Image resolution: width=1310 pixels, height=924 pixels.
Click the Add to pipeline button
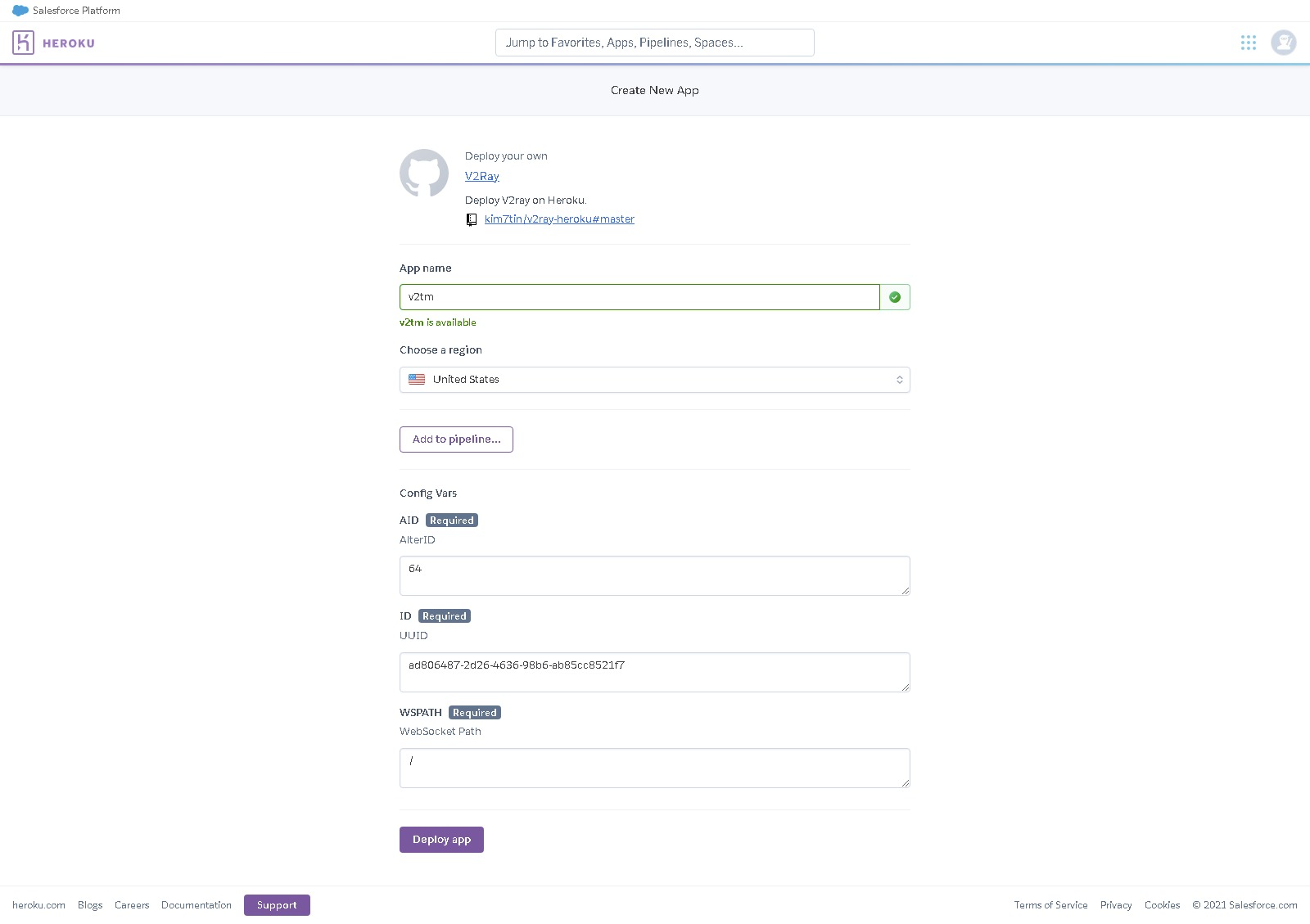[456, 439]
